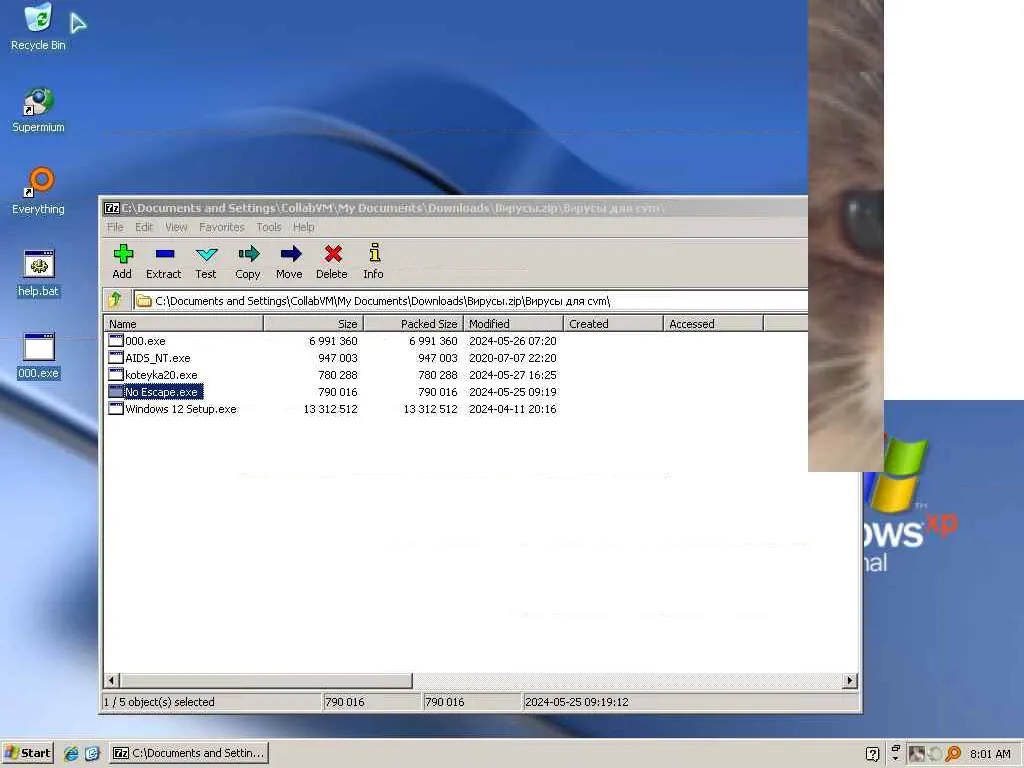Select the No Escape.exe file icon

pyautogui.click(x=116, y=391)
